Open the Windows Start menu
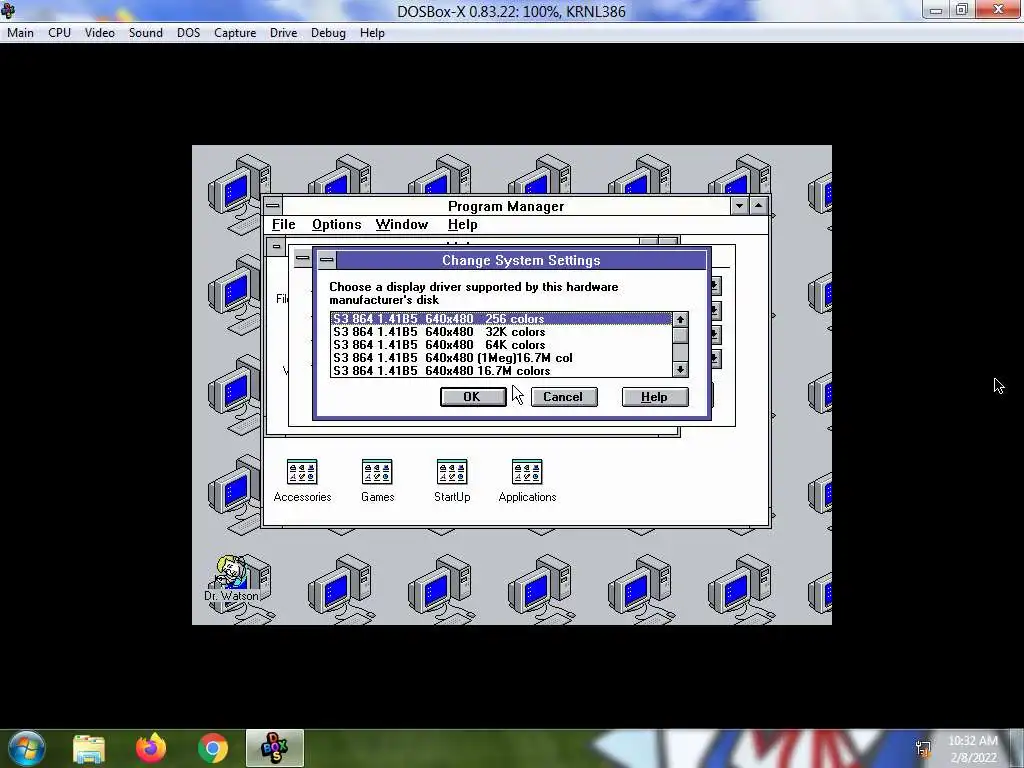The image size is (1024, 768). 26,748
